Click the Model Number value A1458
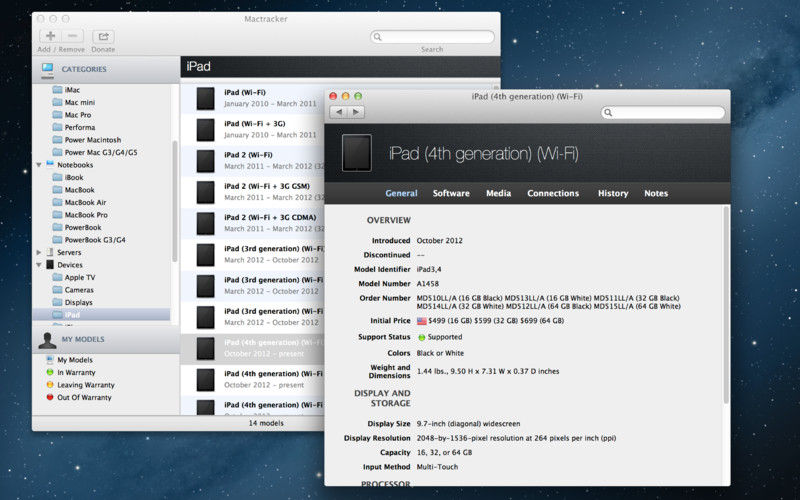The width and height of the screenshot is (800, 500). click(x=428, y=284)
